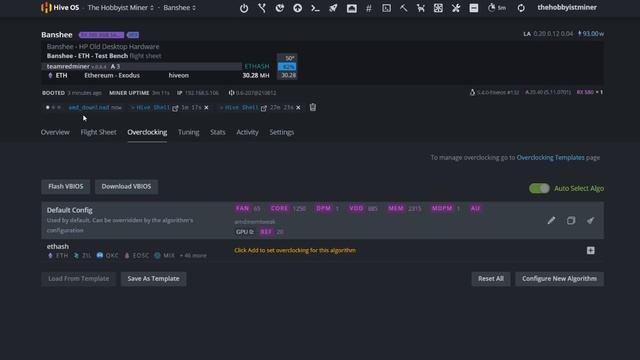This screenshot has width=640, height=360.
Task: Click the CORE tag in Default Config
Action: pos(279,209)
